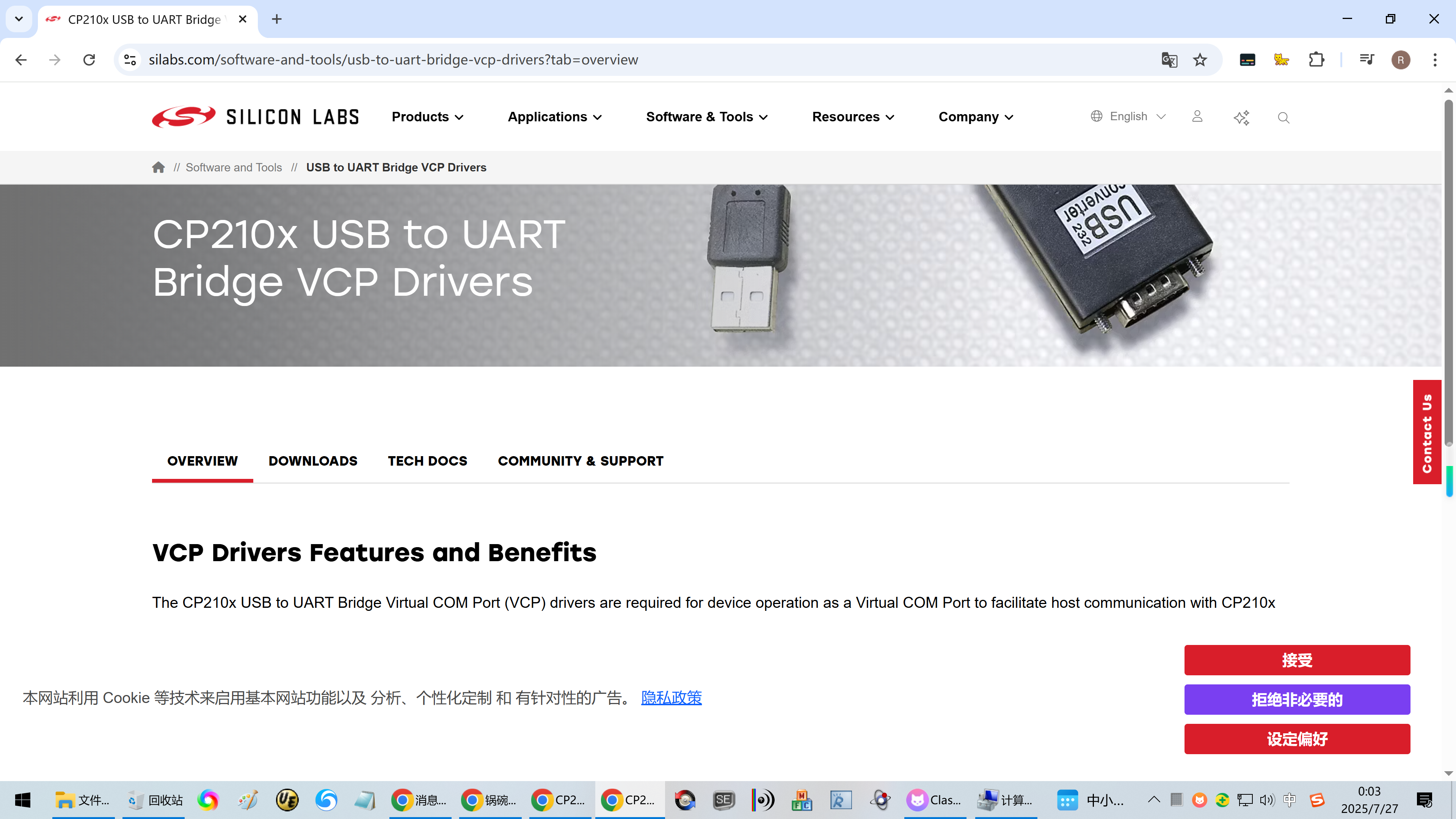The width and height of the screenshot is (1456, 819).
Task: Open a new browser tab
Action: click(276, 19)
